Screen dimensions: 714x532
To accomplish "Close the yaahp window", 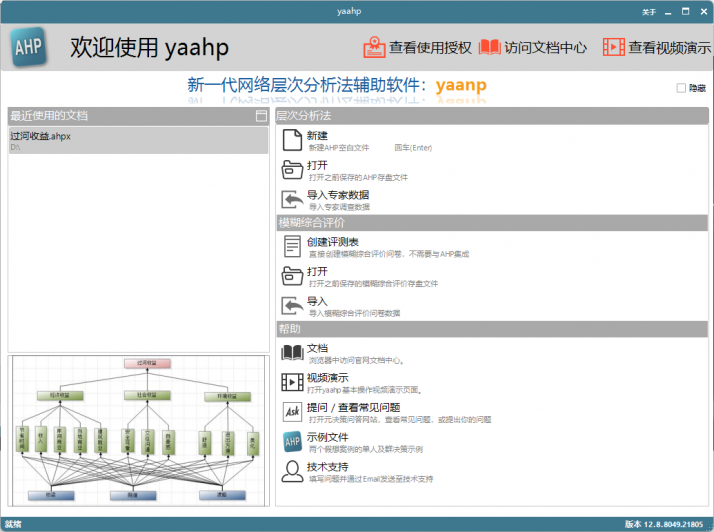I will 704,12.
